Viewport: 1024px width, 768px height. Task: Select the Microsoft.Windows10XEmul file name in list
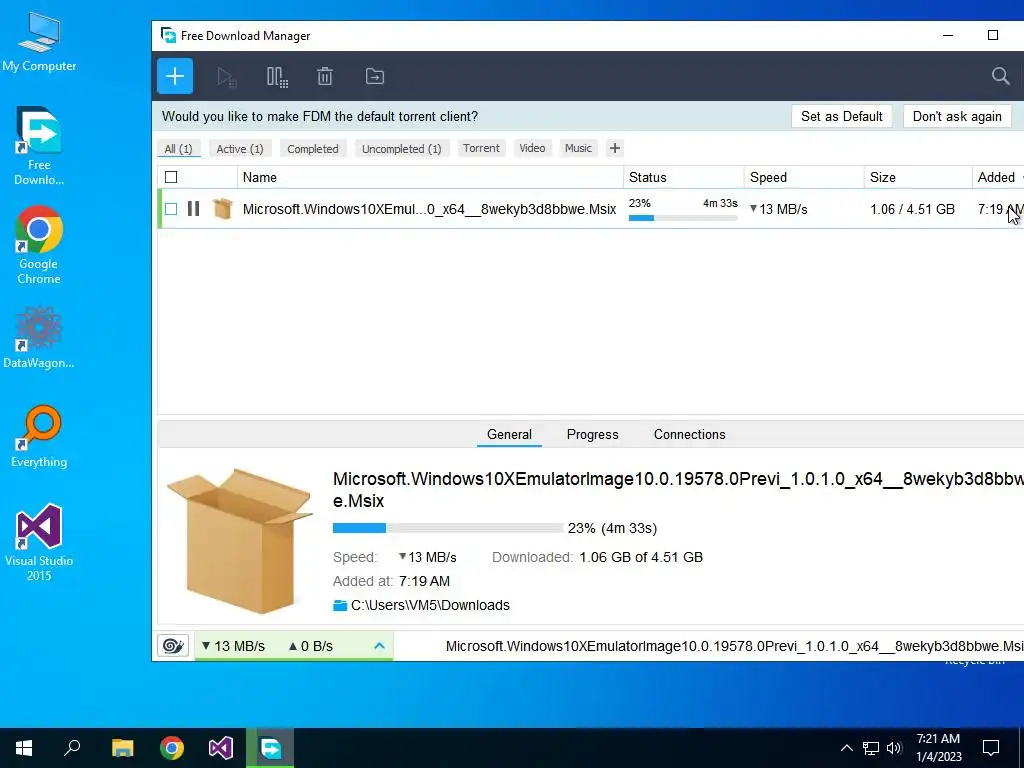click(429, 209)
